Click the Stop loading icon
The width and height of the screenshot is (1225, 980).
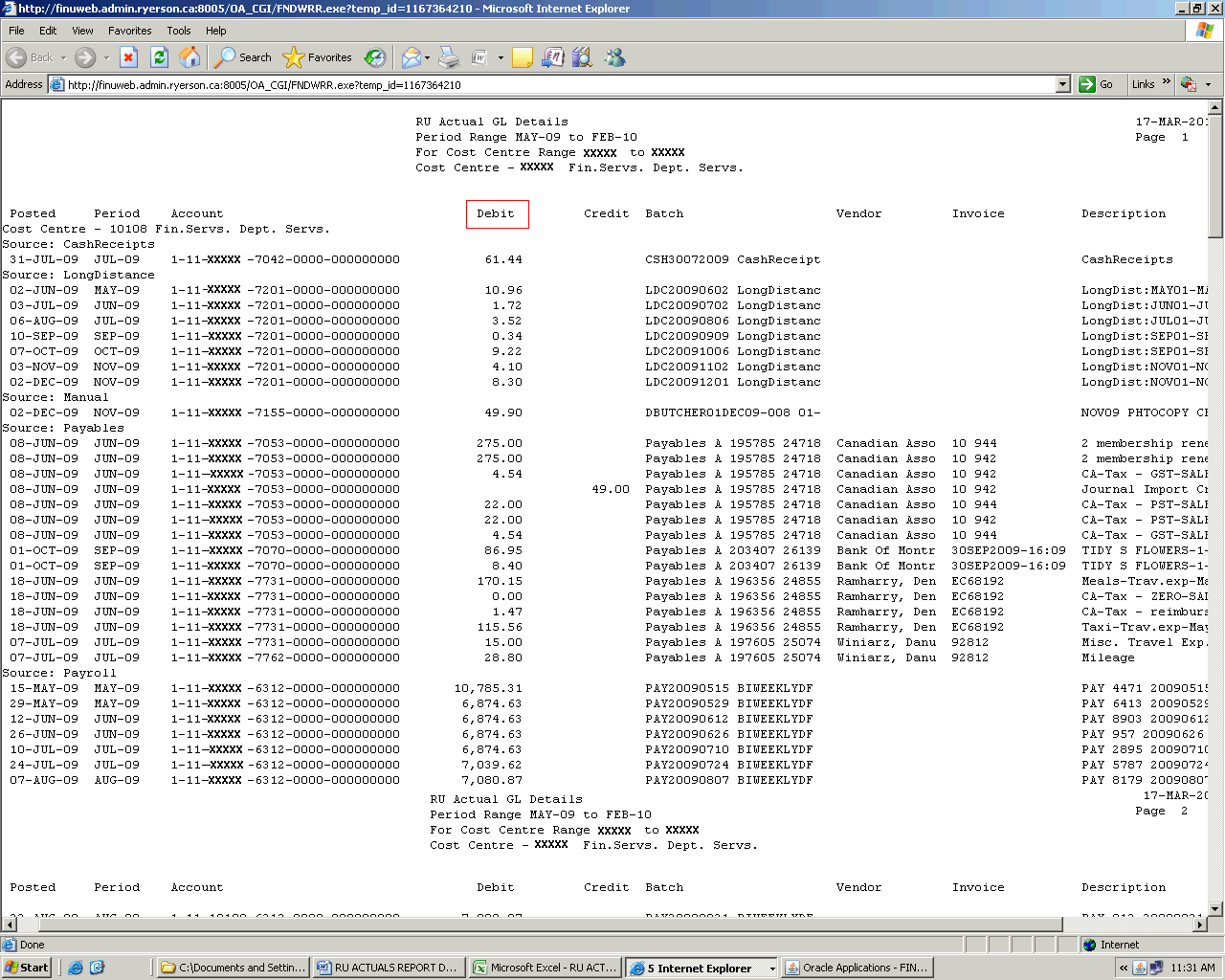point(129,57)
